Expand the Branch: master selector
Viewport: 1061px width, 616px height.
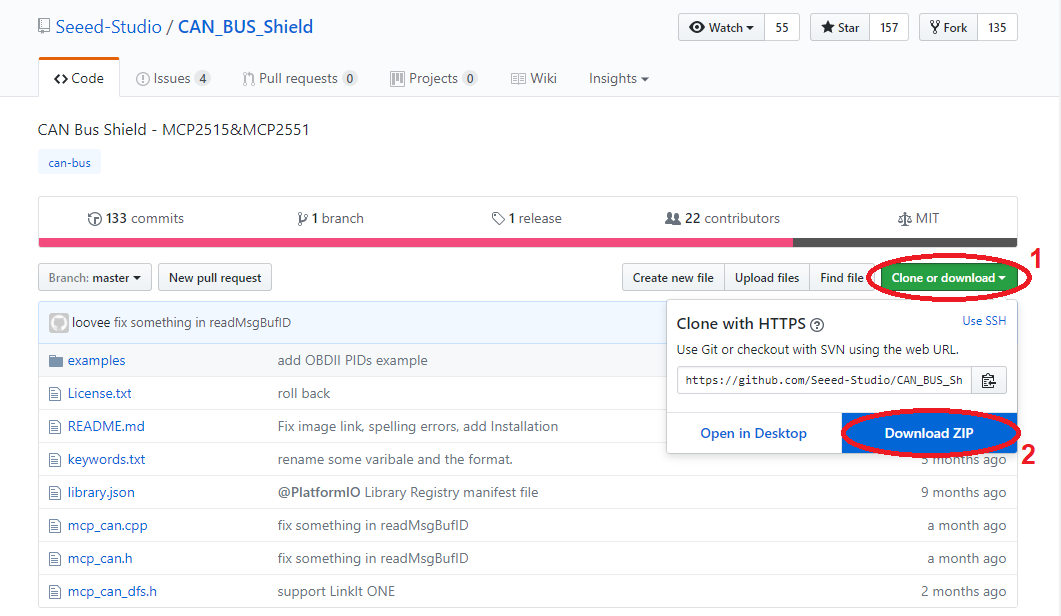(x=96, y=278)
